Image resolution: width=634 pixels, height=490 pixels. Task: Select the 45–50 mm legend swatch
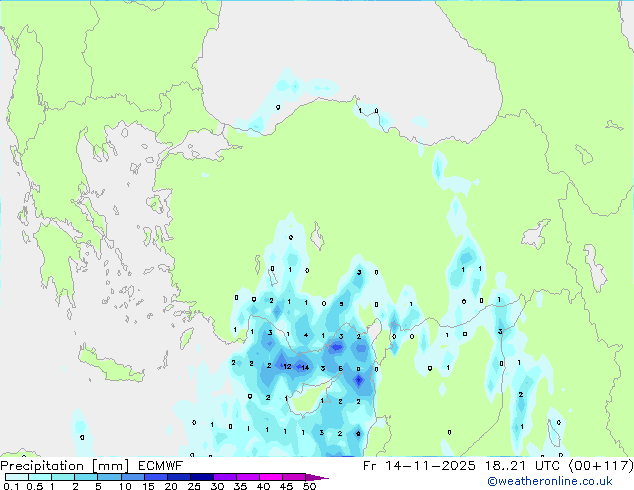tap(294, 477)
